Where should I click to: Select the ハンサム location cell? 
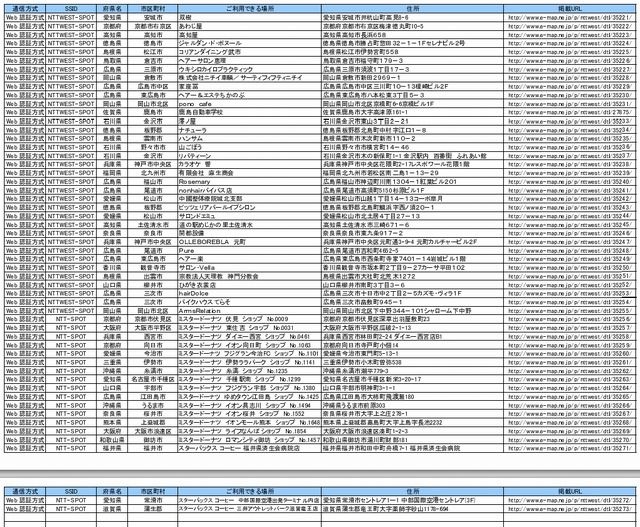[x=249, y=138]
